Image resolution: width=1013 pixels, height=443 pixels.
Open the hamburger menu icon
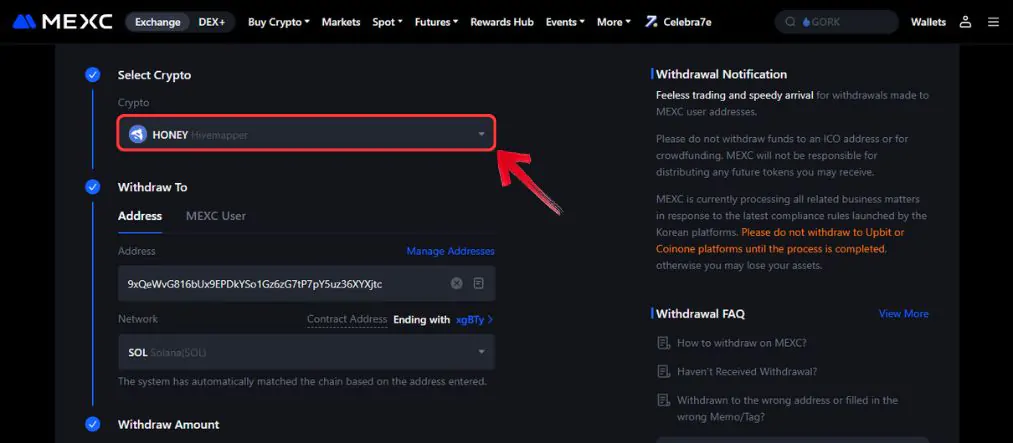click(x=994, y=22)
